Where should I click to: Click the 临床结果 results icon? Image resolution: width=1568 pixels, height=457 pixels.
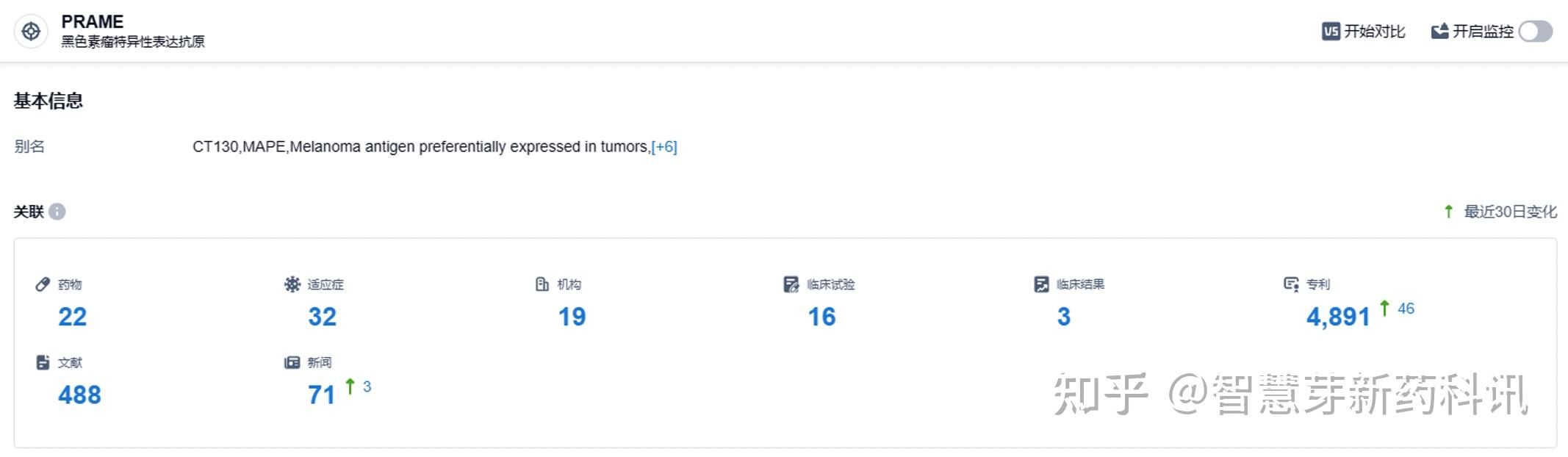point(1041,284)
